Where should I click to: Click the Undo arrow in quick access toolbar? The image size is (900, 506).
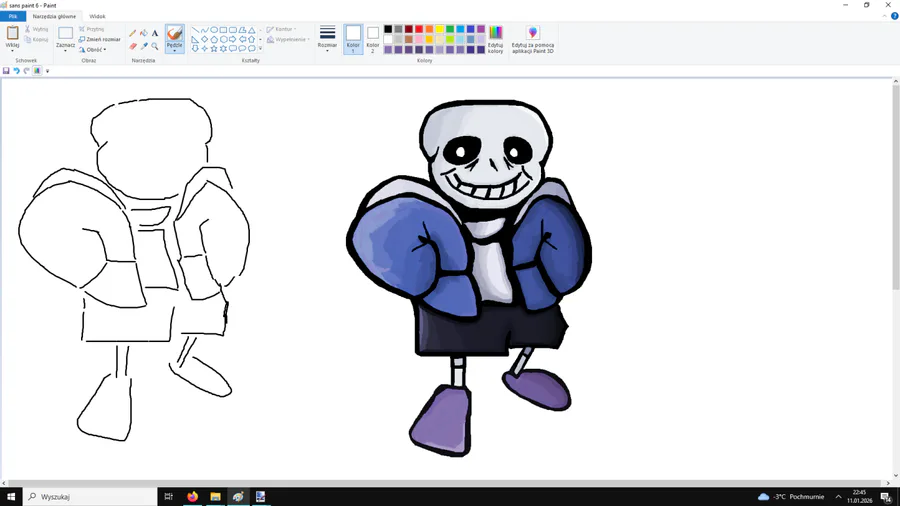point(16,71)
